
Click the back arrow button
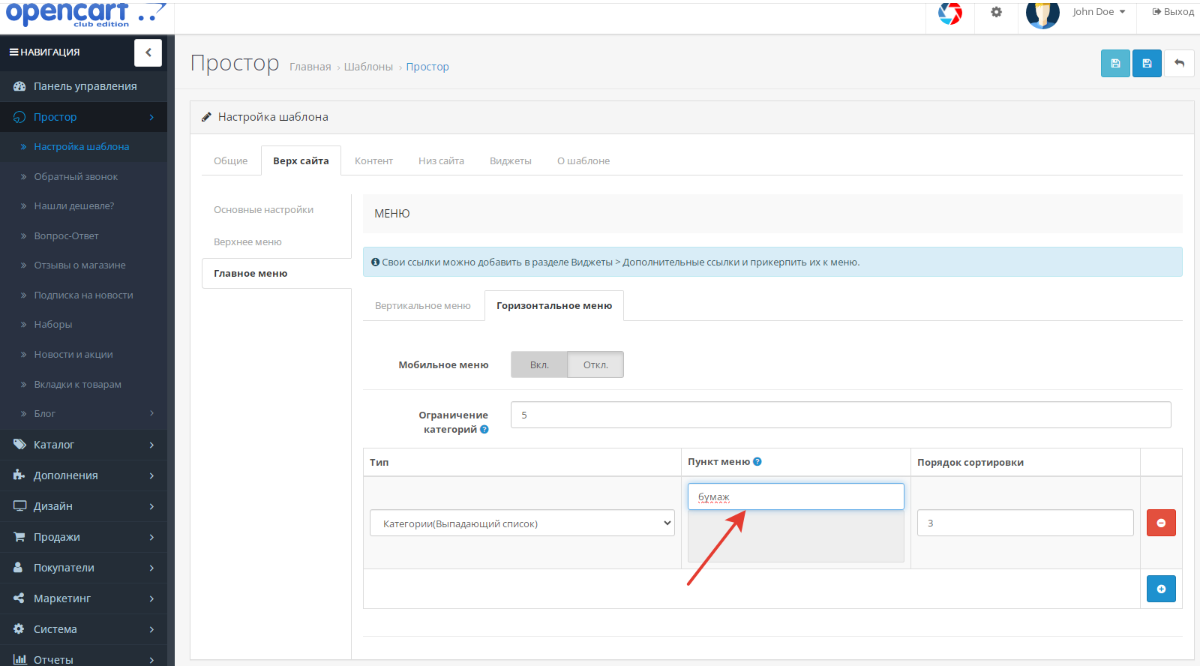coord(1179,63)
